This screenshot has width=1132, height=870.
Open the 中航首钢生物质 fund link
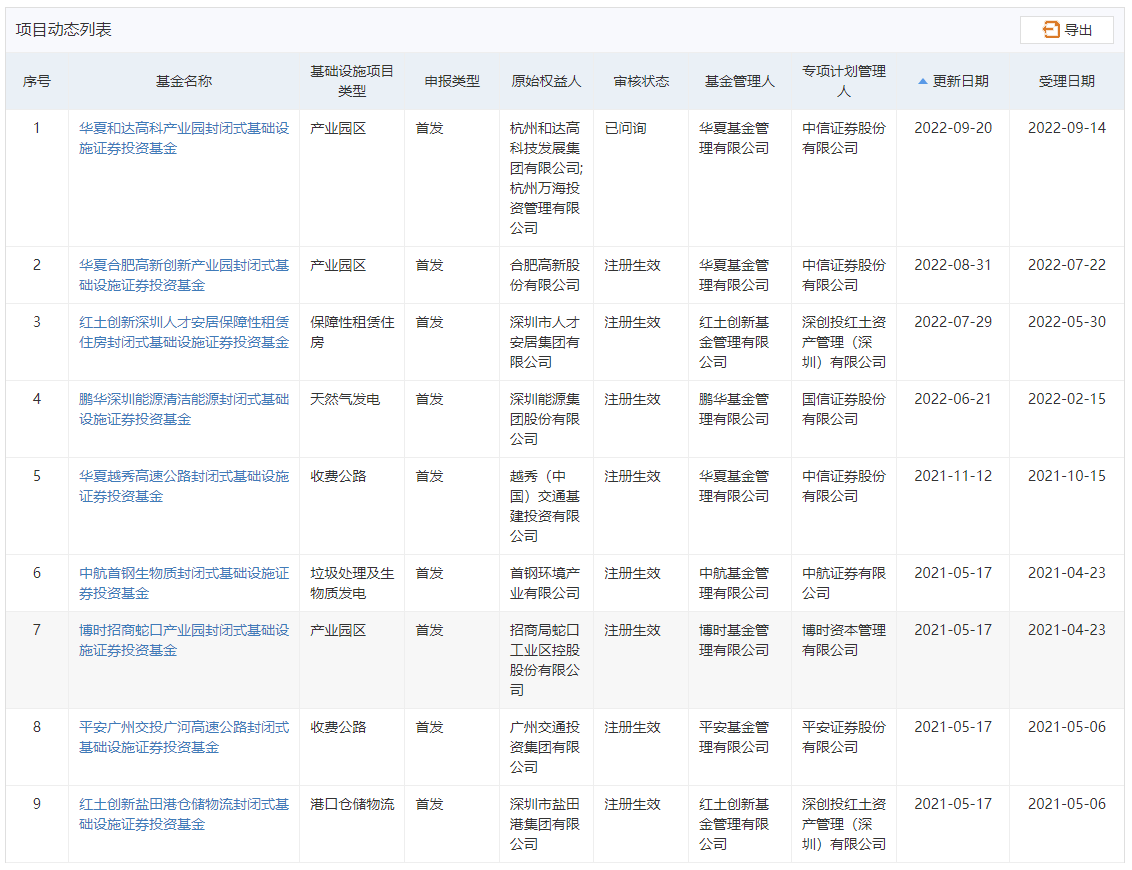(184, 583)
